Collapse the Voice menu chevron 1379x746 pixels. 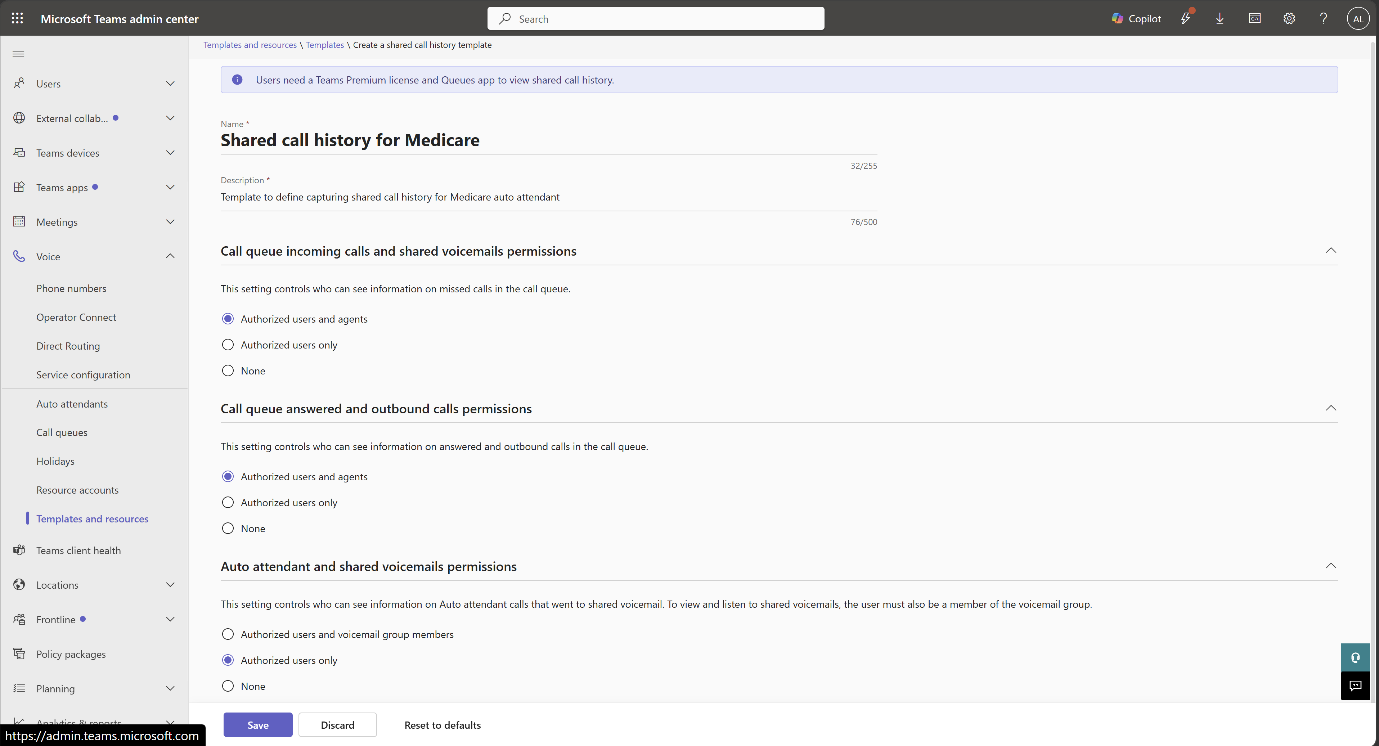coord(170,257)
